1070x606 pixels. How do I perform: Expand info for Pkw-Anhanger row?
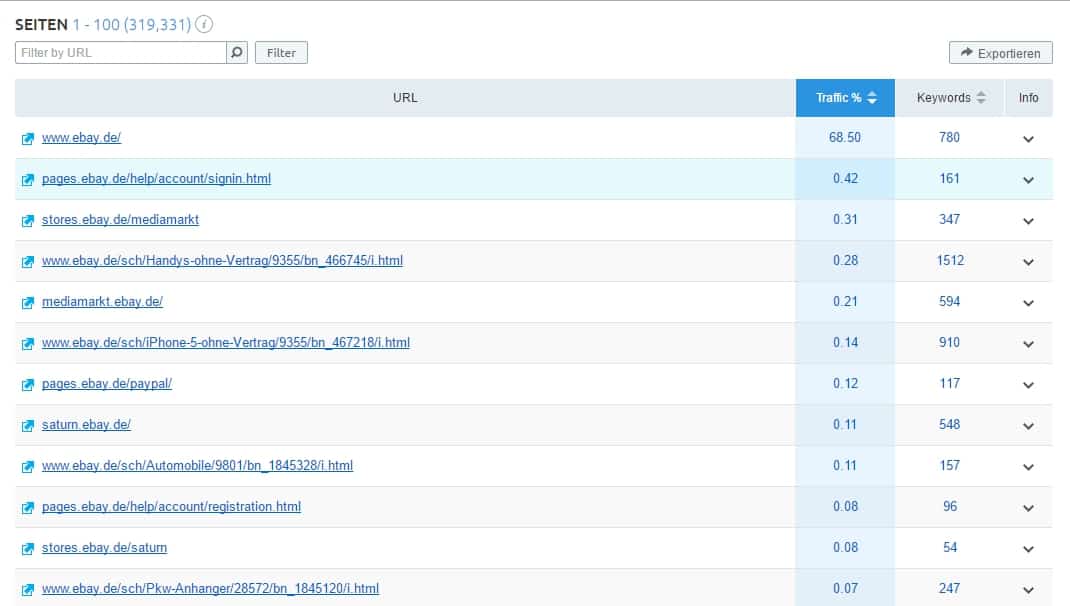pyautogui.click(x=1028, y=589)
